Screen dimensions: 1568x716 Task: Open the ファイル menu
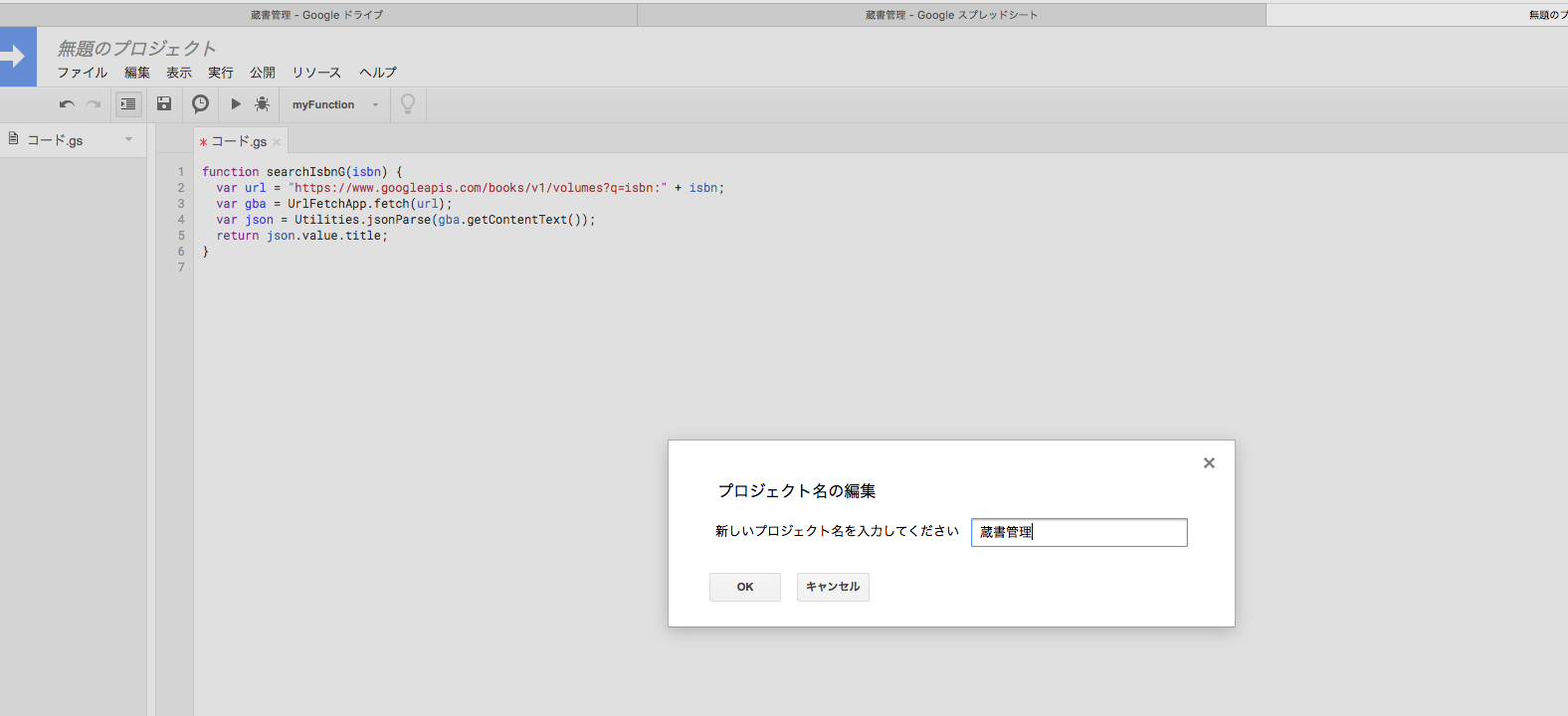click(82, 73)
